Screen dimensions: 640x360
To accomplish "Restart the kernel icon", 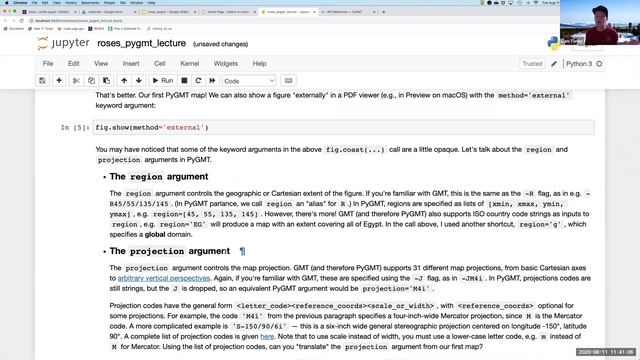I will tap(198, 81).
